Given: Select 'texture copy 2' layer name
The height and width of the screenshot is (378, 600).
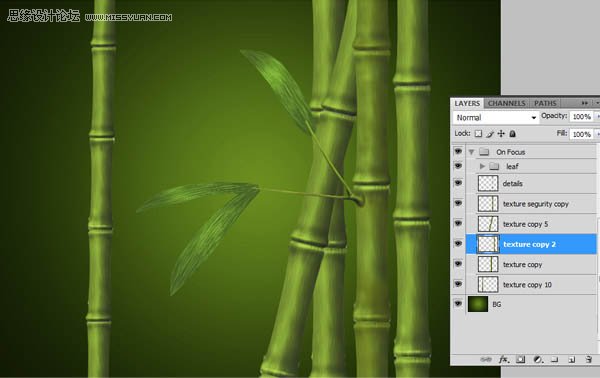Looking at the screenshot, I should (529, 244).
